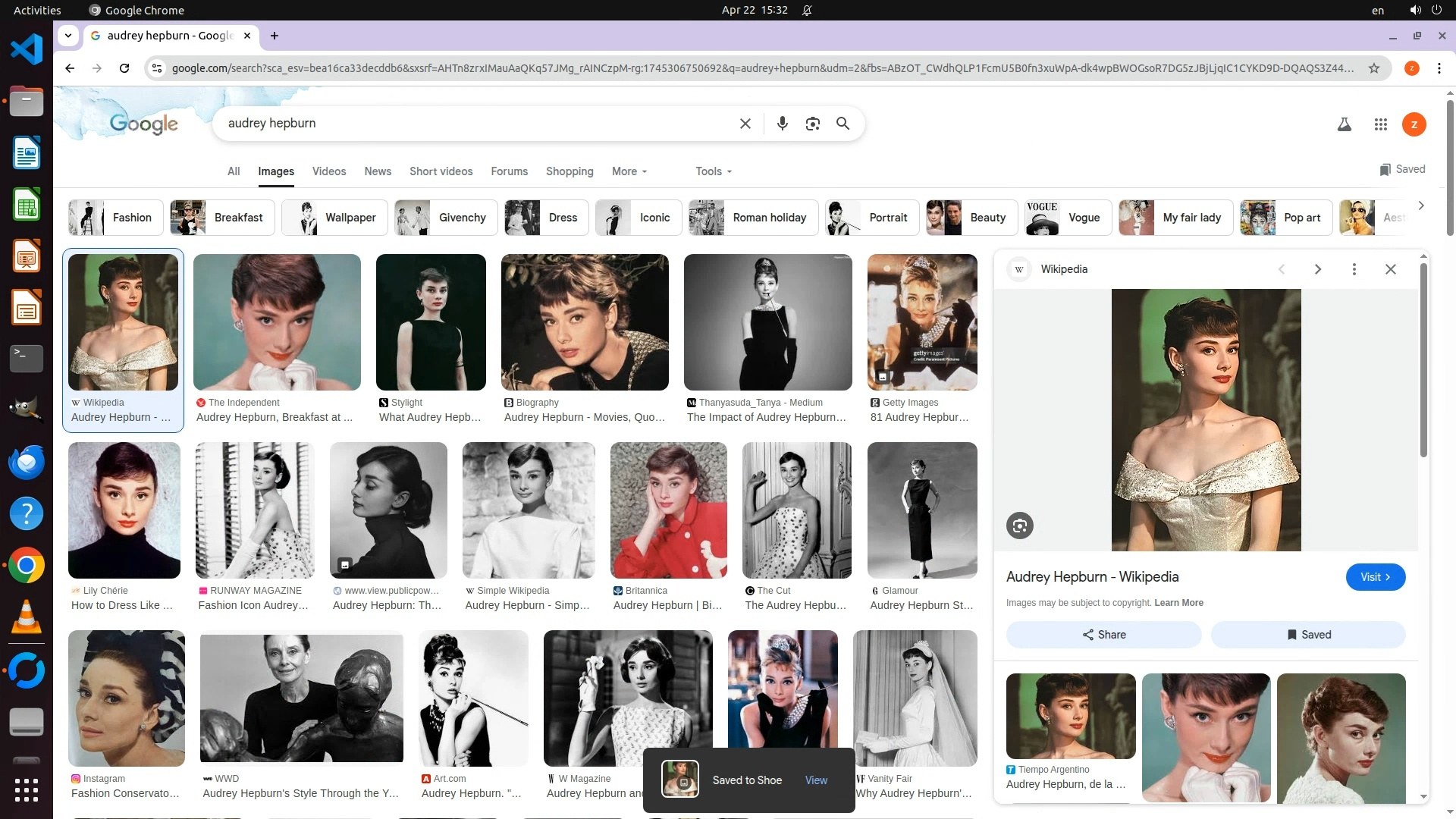The width and height of the screenshot is (1456, 819).
Task: Switch to the Videos tab
Action: [x=328, y=171]
